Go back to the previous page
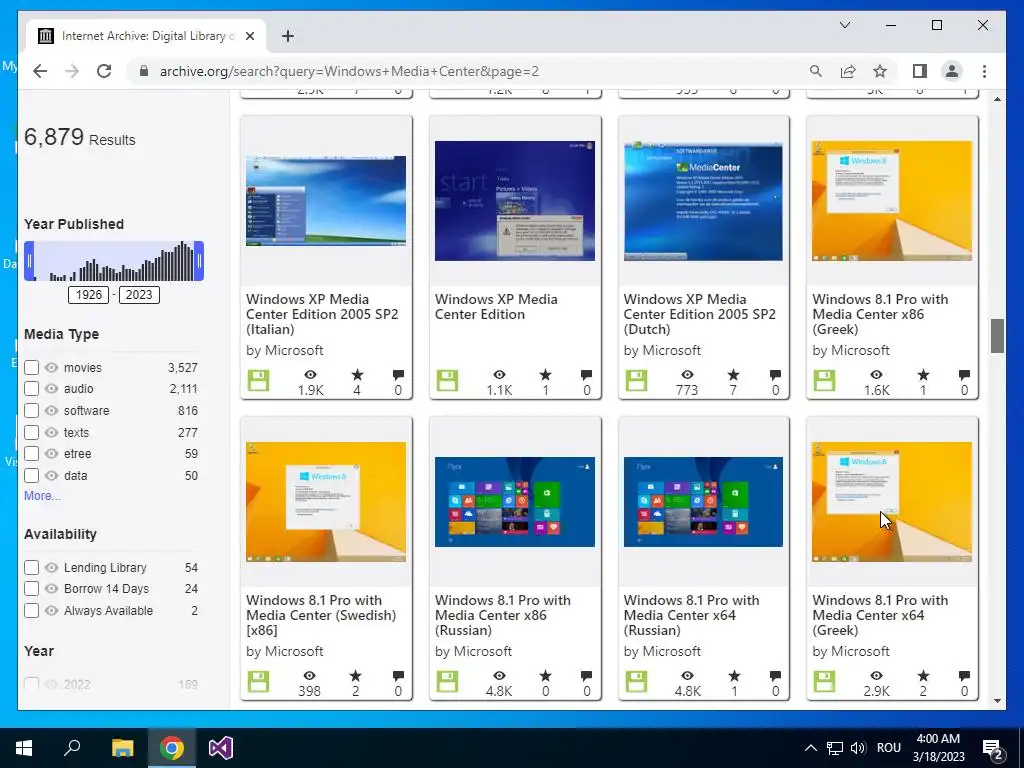 40,71
